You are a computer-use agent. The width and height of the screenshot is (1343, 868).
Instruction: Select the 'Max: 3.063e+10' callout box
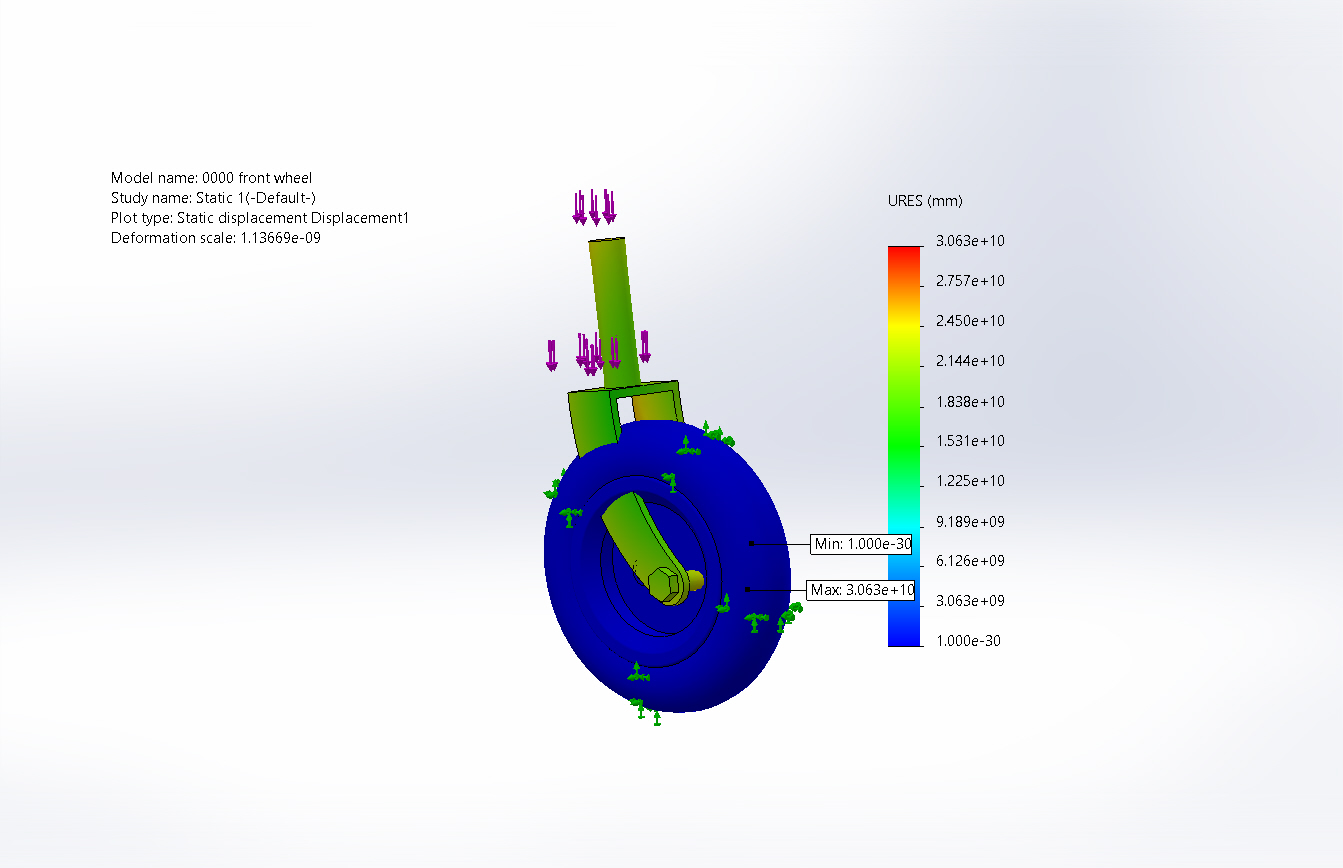click(861, 590)
